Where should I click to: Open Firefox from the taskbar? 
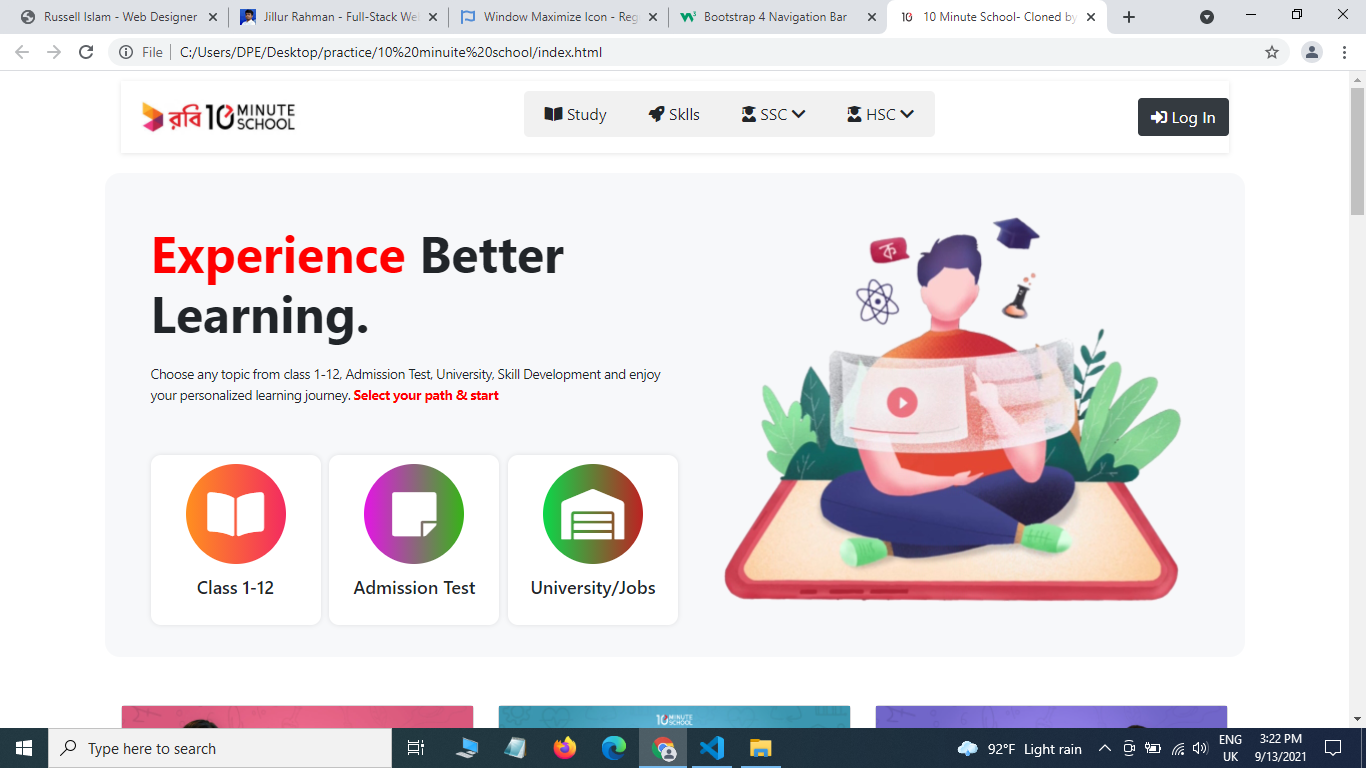[565, 748]
